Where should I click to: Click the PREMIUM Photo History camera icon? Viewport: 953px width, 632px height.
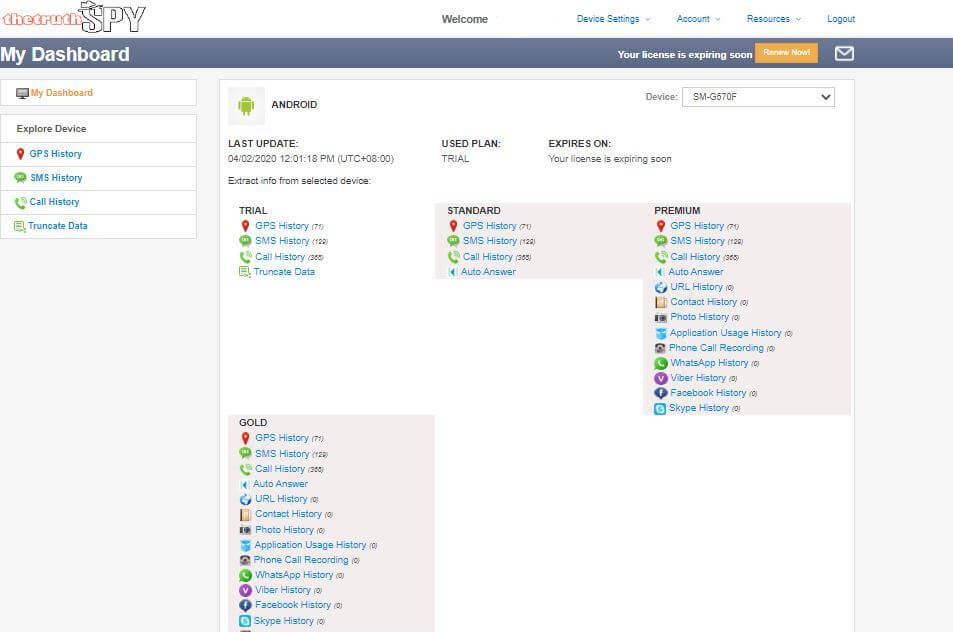[x=661, y=317]
